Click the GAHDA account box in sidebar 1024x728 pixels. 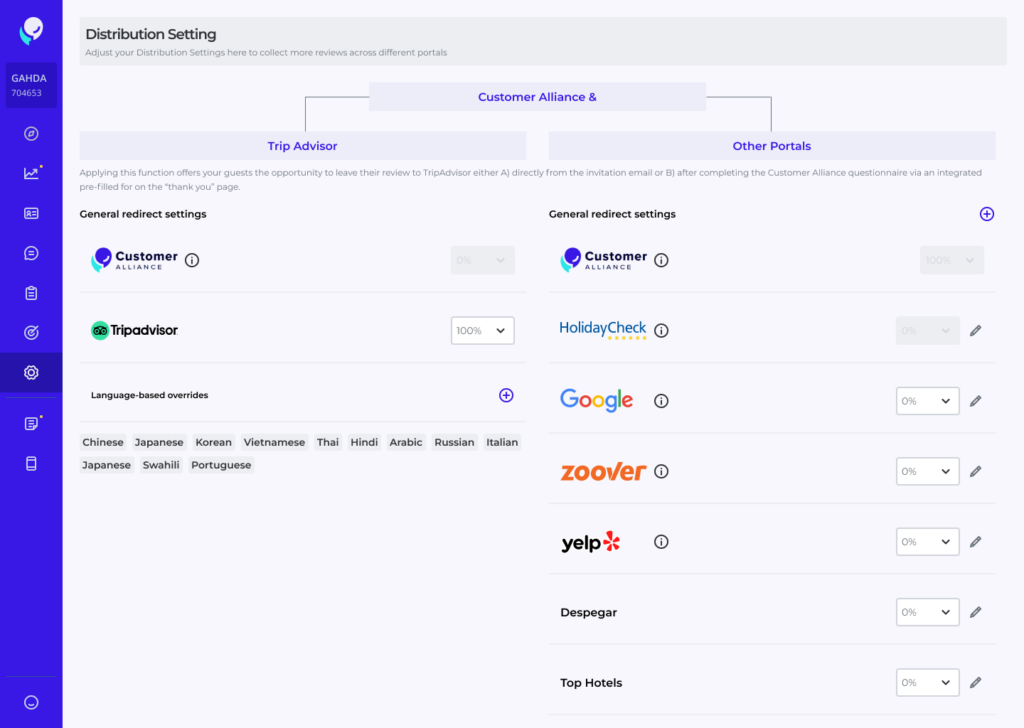point(31,85)
